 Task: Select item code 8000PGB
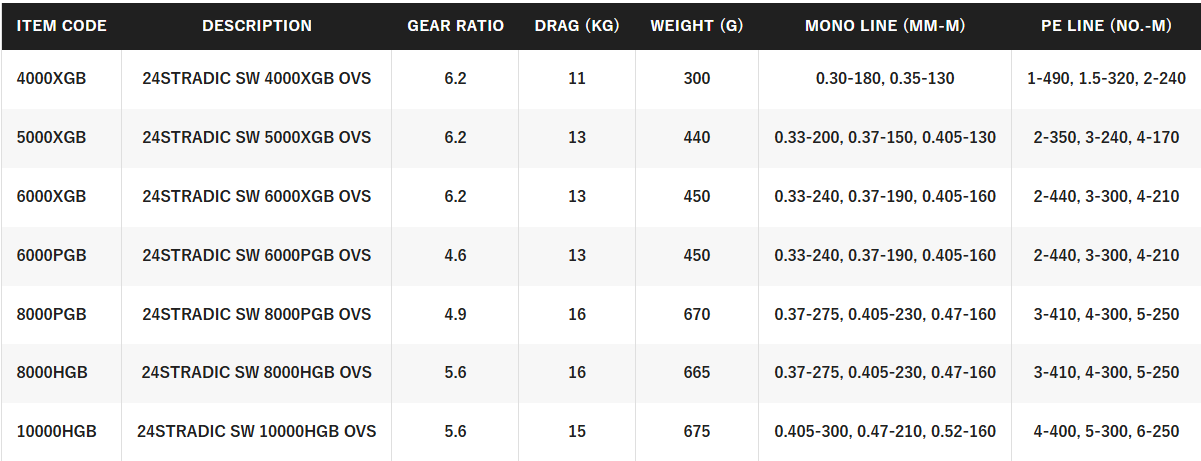52,314
